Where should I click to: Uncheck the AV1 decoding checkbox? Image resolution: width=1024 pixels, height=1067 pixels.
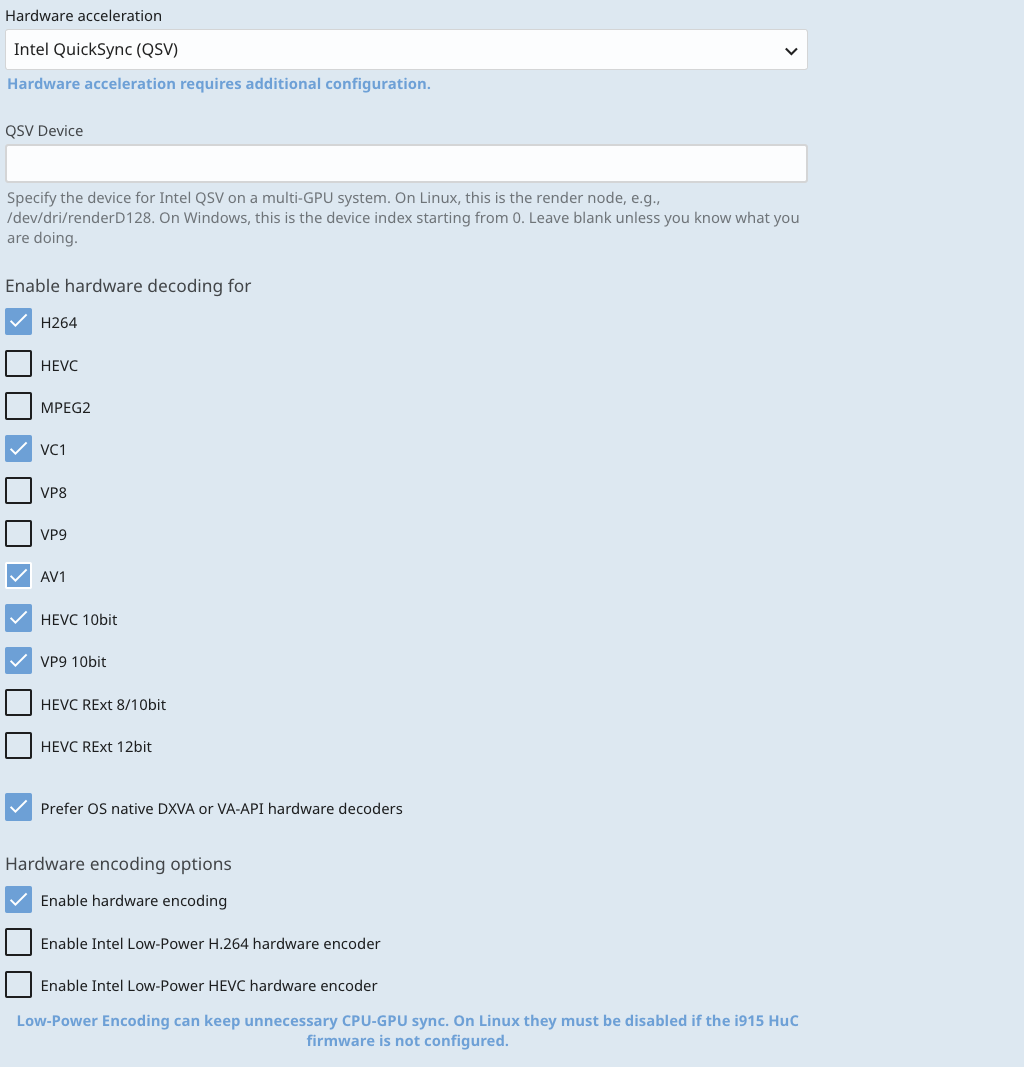19,576
